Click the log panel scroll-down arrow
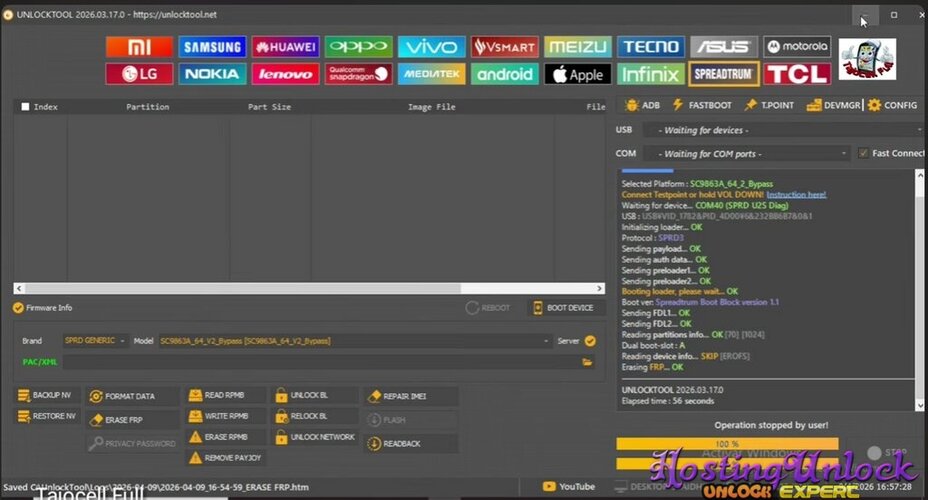This screenshot has width=928, height=500. pos(920,405)
